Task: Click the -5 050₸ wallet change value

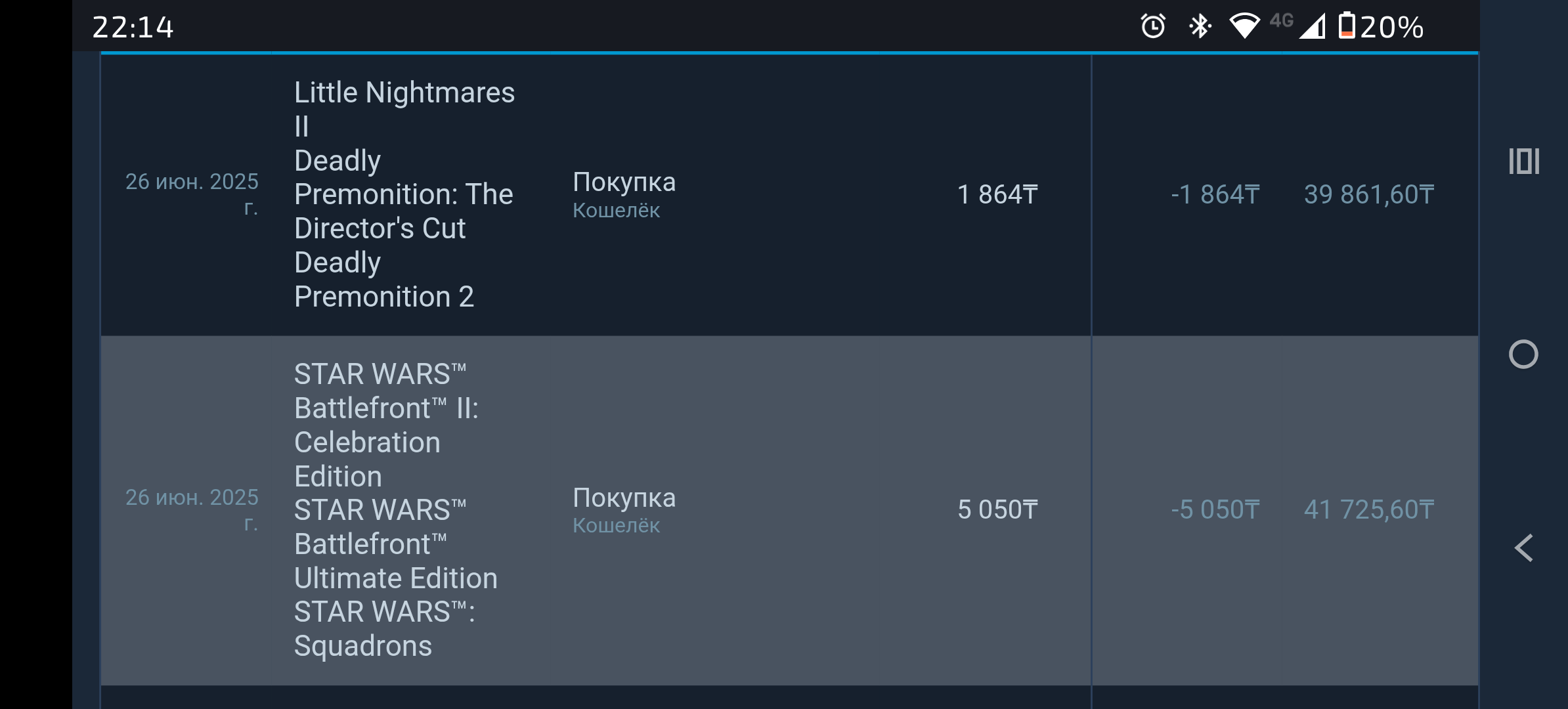Action: 1215,510
